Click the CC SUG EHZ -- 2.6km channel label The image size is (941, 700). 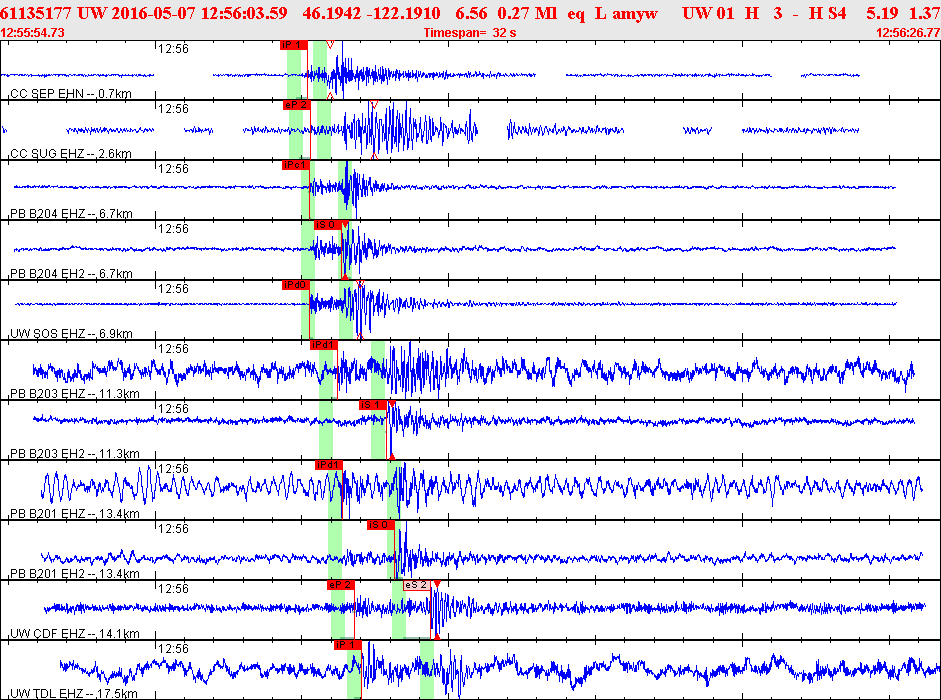pyautogui.click(x=71, y=154)
